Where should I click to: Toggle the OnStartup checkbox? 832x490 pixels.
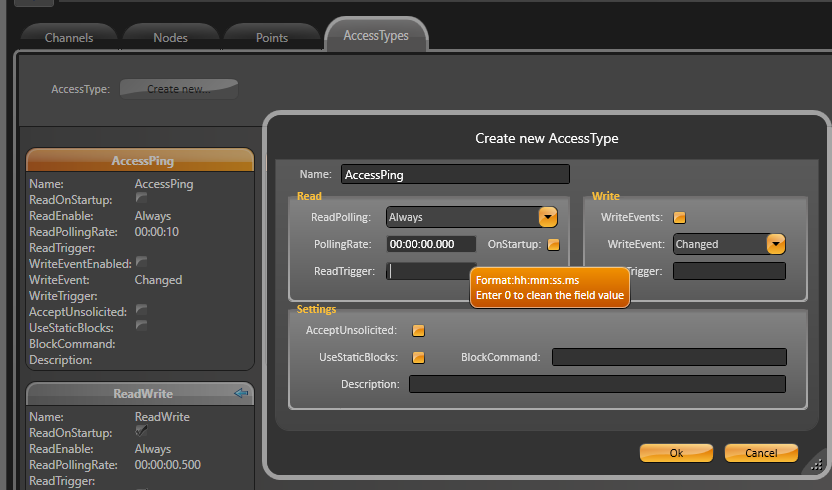[x=554, y=244]
